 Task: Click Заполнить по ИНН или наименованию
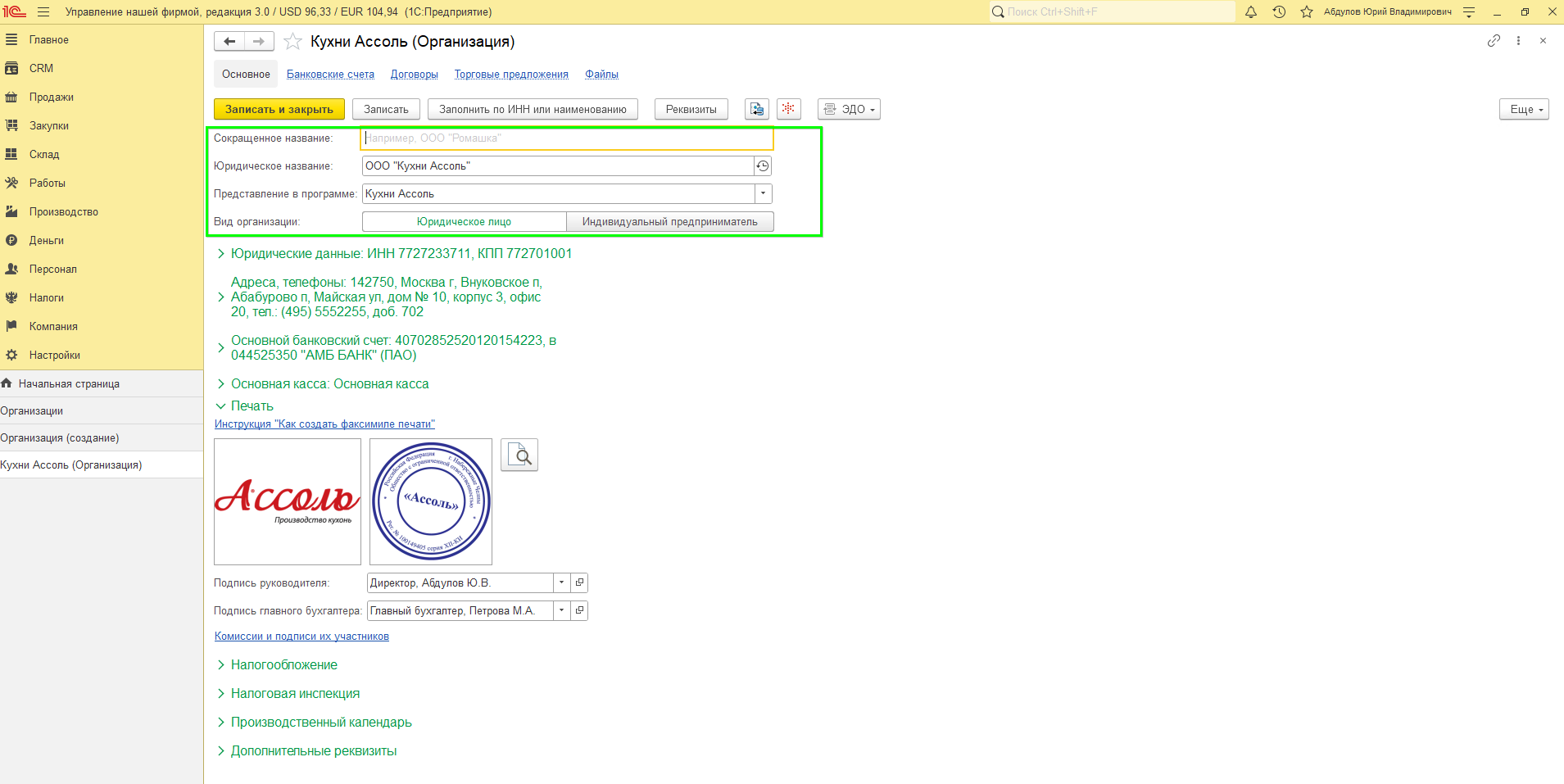coord(533,109)
